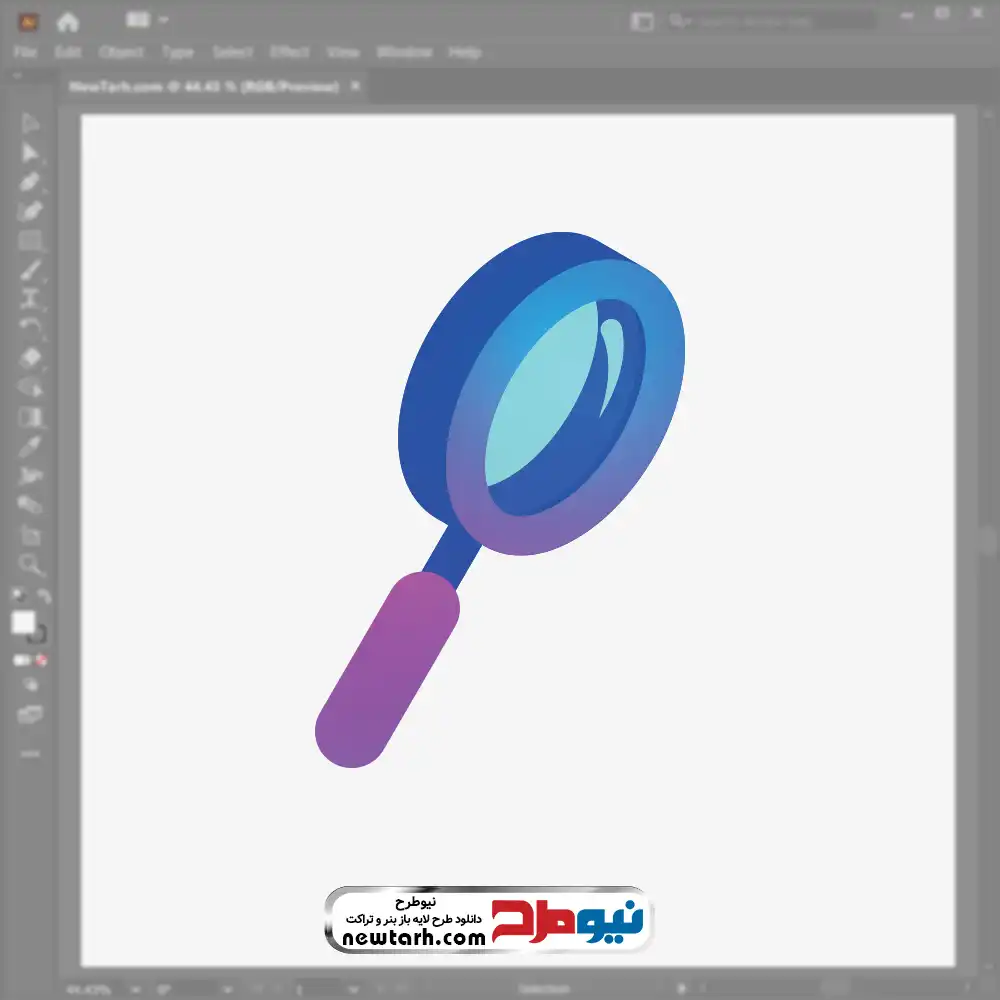1000x1000 pixels.
Task: Select the Direct Selection tool
Action: [30, 152]
